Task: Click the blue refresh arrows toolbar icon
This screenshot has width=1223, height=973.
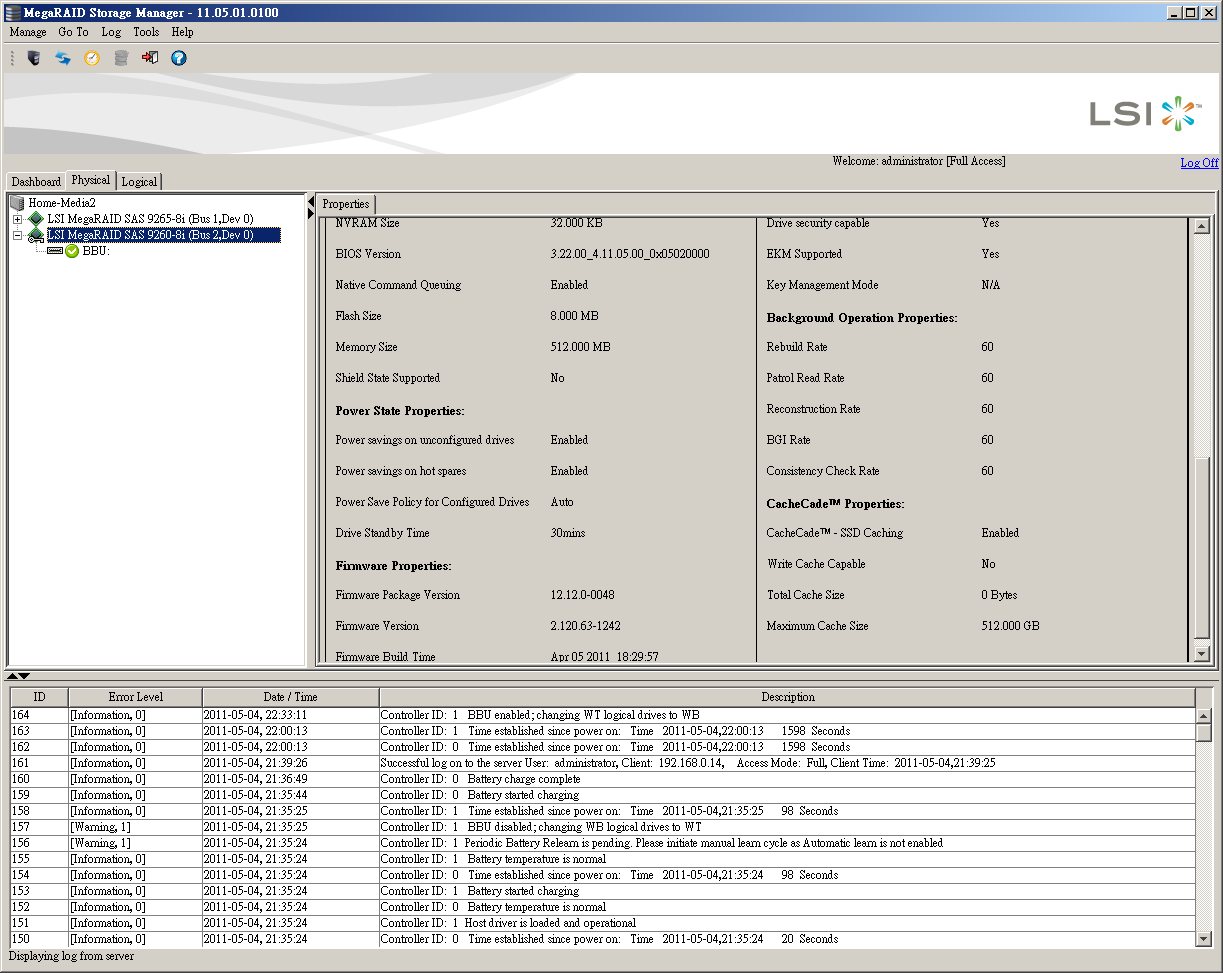Action: [x=63, y=58]
